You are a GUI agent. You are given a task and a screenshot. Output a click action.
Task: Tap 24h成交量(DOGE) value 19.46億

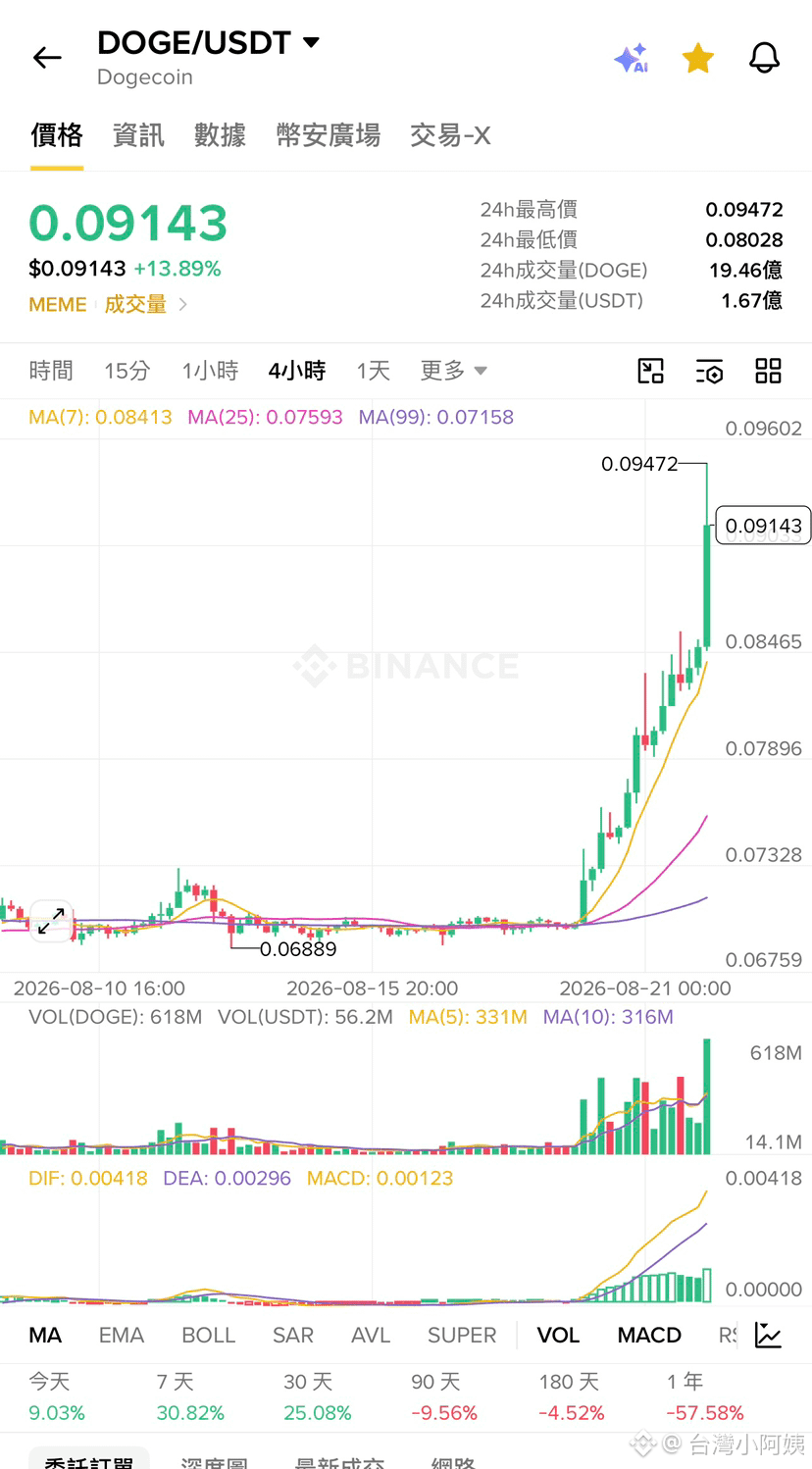tap(745, 270)
